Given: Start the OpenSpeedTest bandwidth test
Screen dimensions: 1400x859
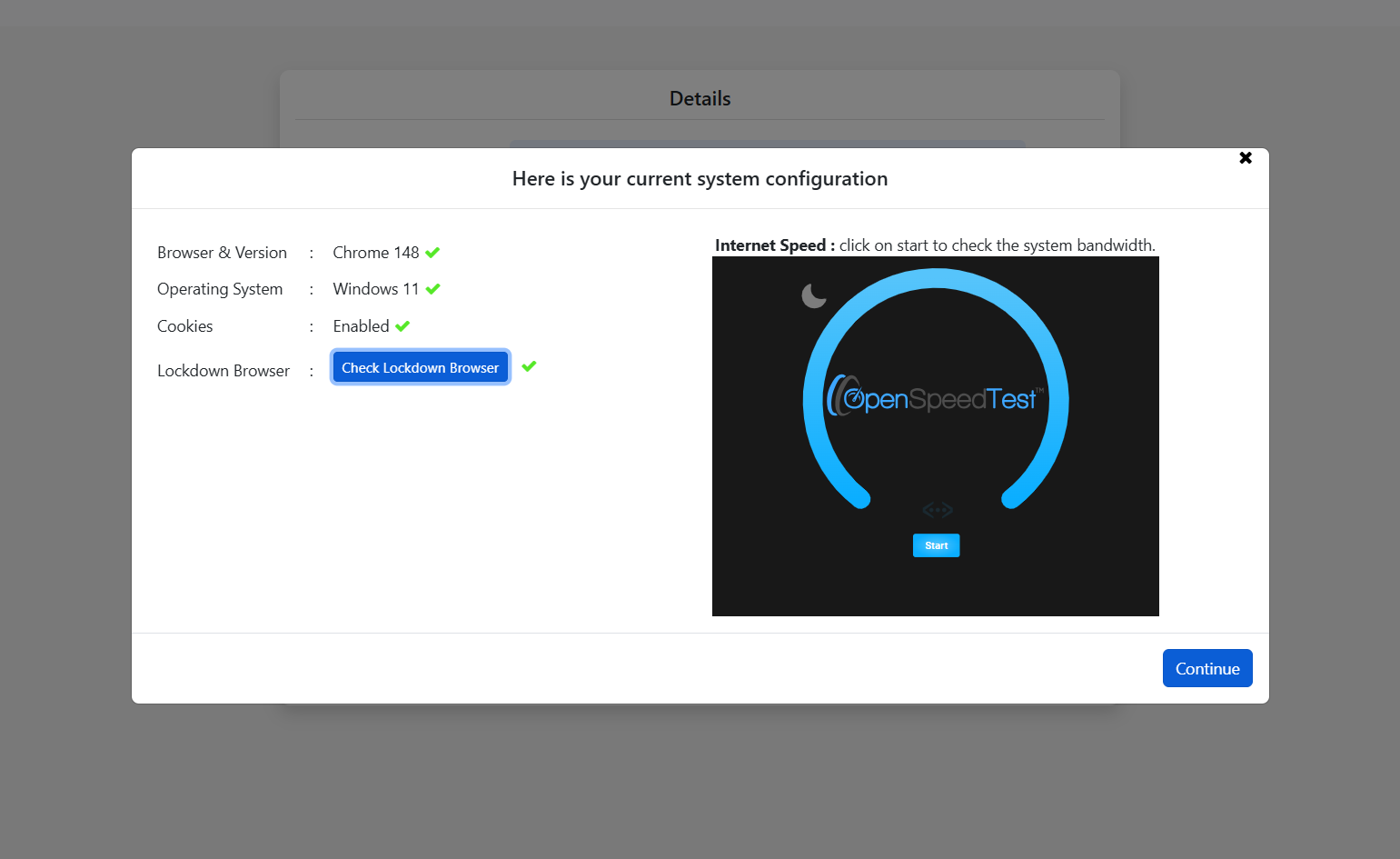Looking at the screenshot, I should 936,545.
